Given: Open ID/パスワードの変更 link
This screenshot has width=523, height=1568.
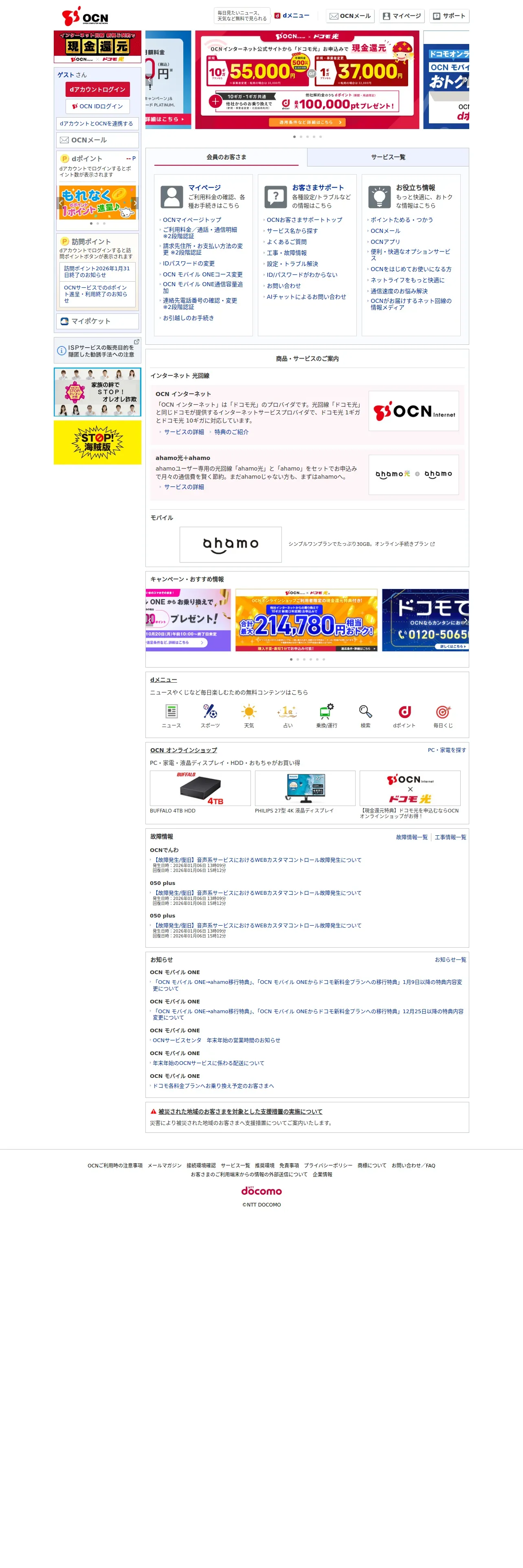Looking at the screenshot, I should tap(189, 263).
